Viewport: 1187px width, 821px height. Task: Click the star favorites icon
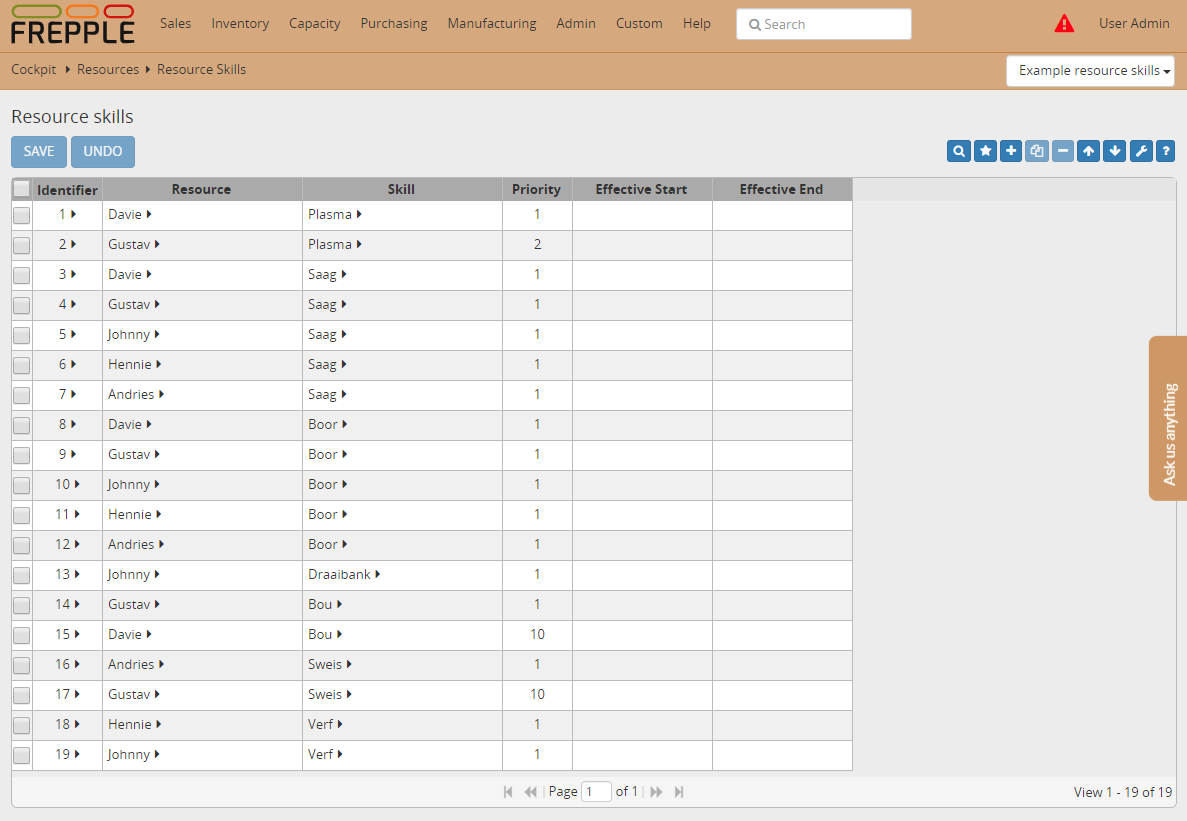coord(985,151)
